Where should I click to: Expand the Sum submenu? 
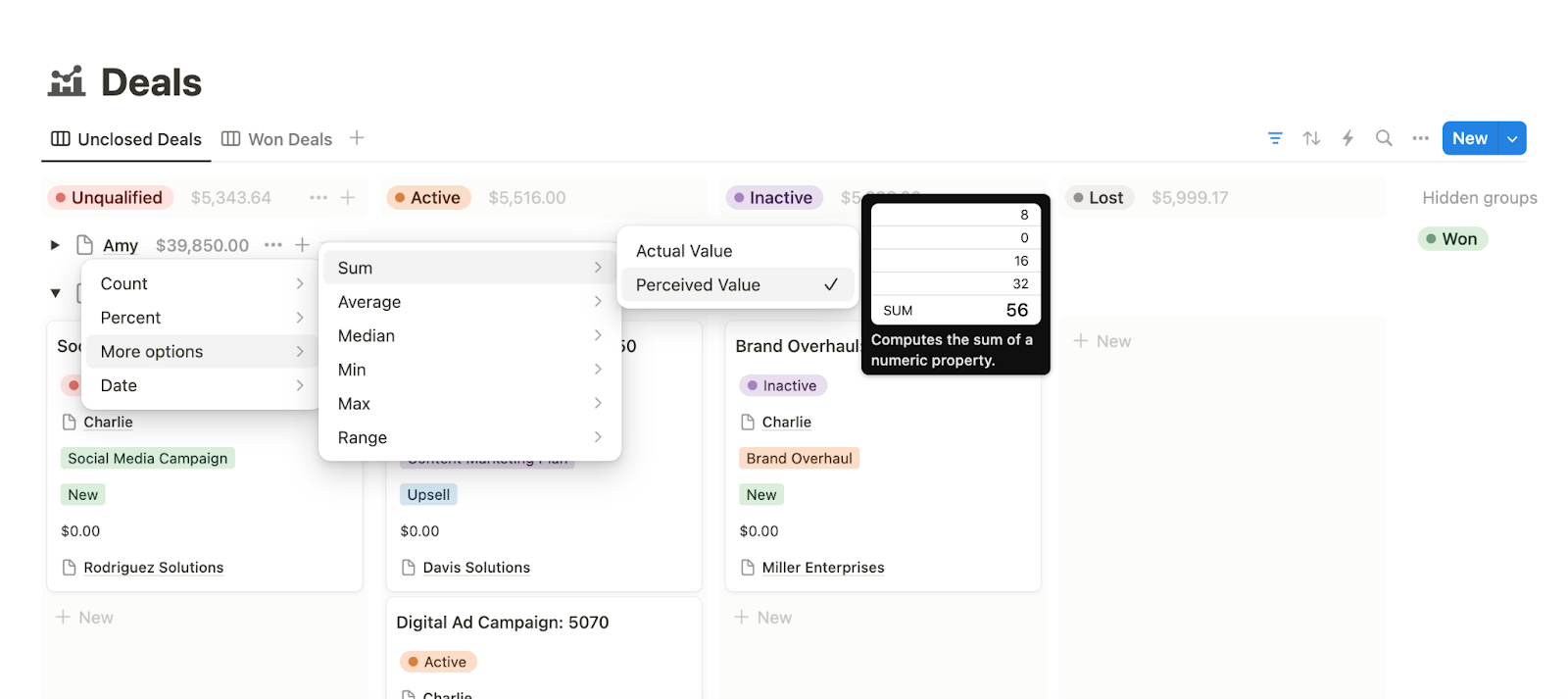(469, 268)
